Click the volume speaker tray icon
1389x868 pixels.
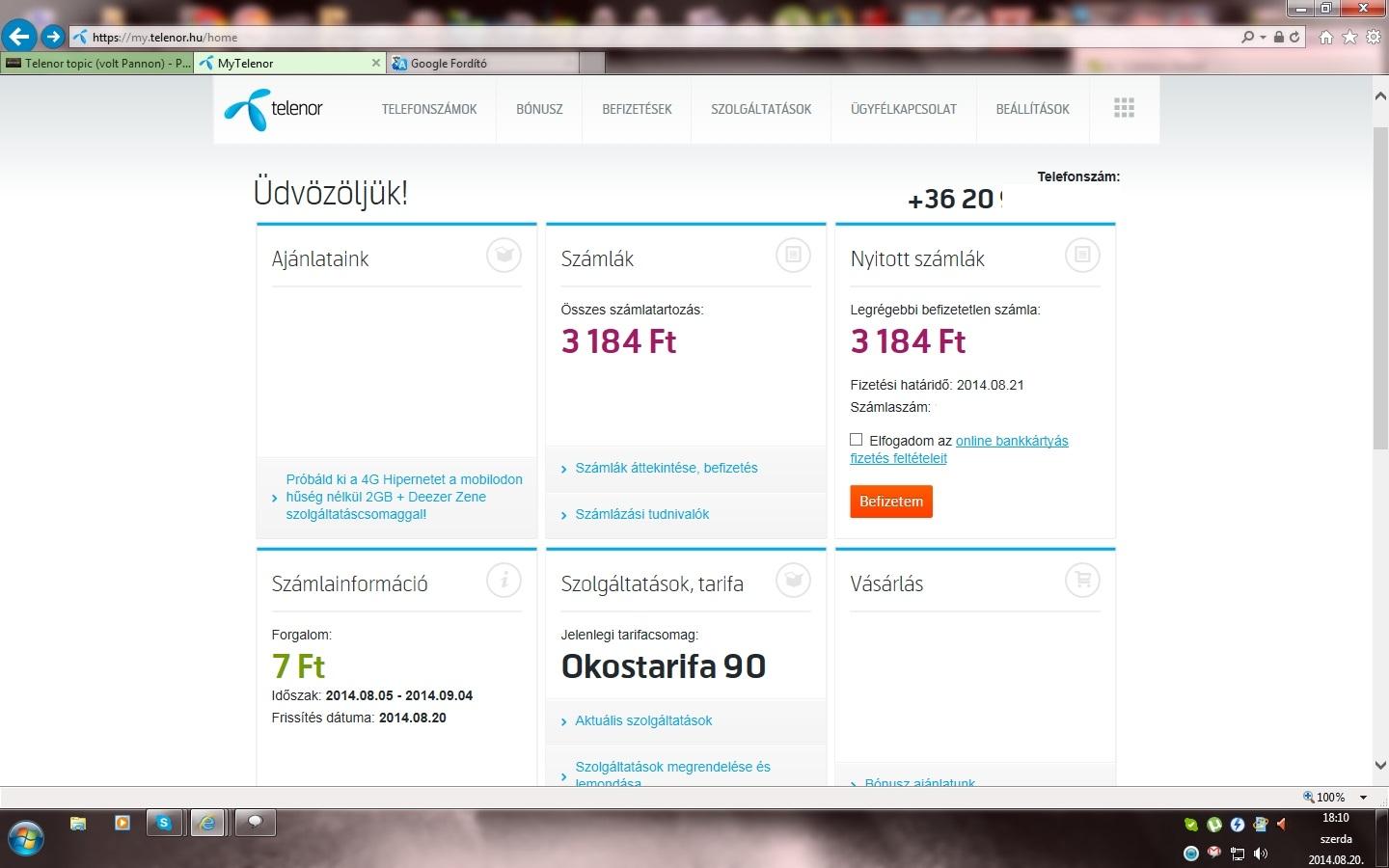pyautogui.click(x=1261, y=854)
